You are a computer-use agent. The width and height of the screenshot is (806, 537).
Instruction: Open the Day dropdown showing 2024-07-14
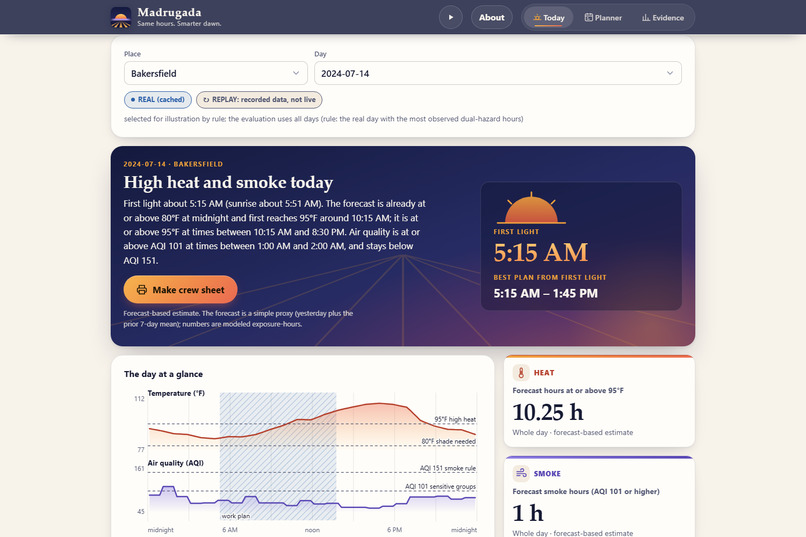pyautogui.click(x=498, y=73)
